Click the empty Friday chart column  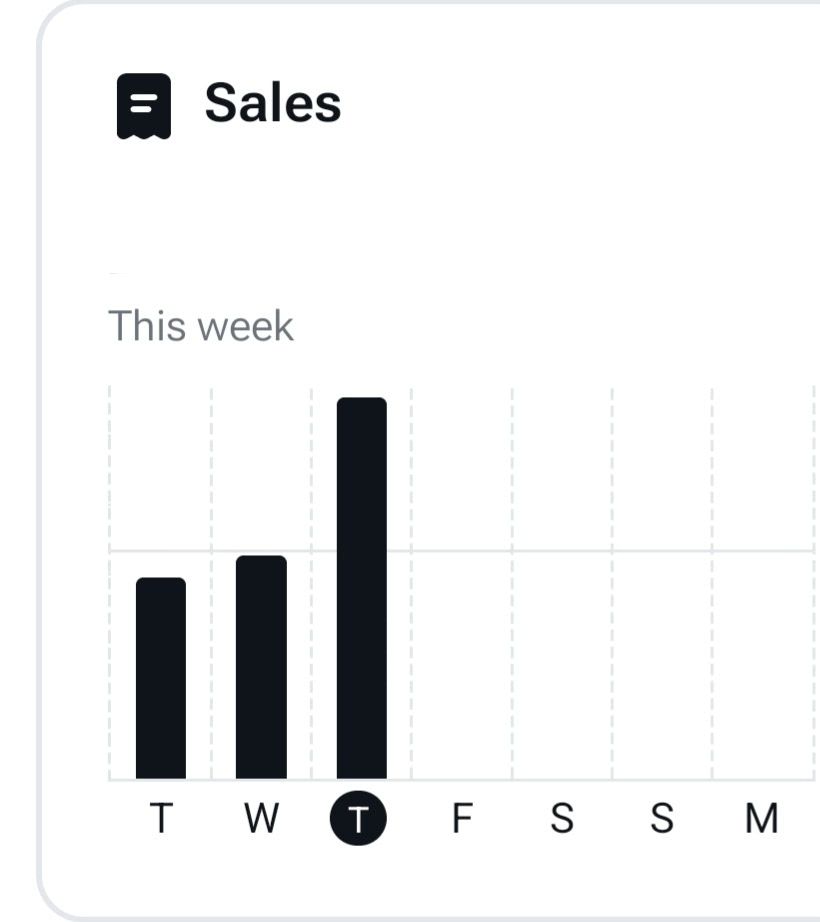coord(462,583)
